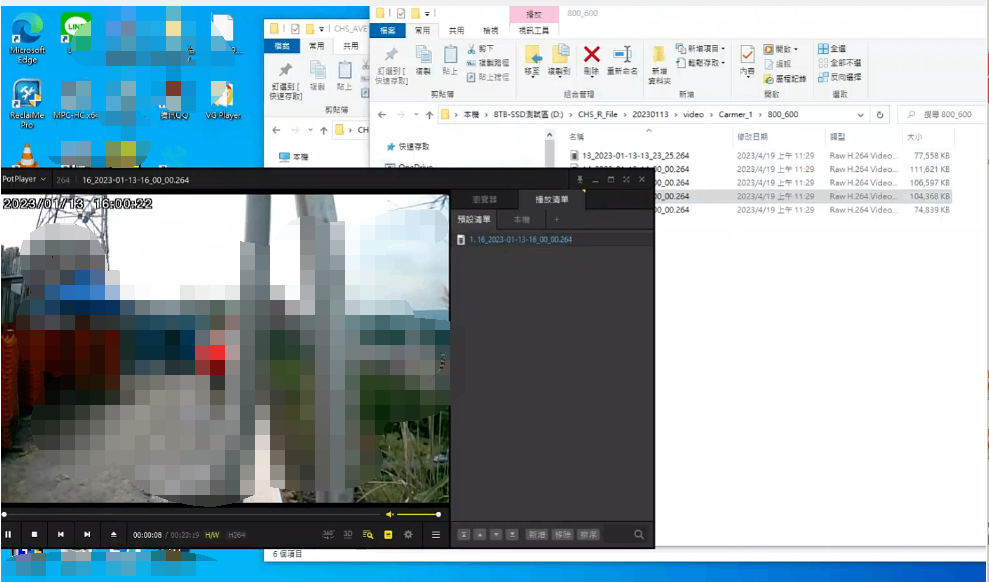Viewport: 989px width, 582px height.
Task: Select the 本機 playlist tab
Action: coord(522,219)
